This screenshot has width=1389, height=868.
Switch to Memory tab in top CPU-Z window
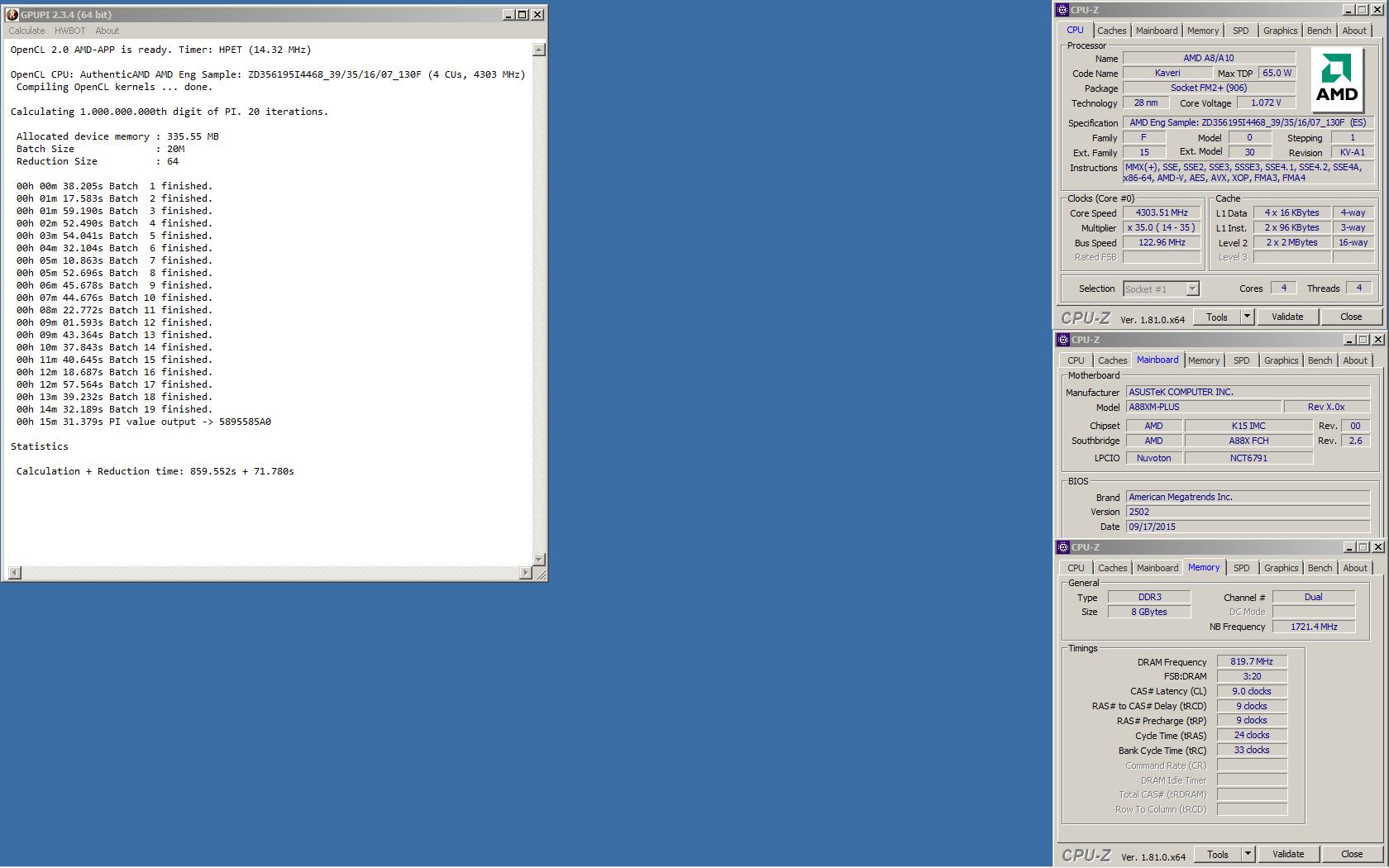(x=1202, y=31)
